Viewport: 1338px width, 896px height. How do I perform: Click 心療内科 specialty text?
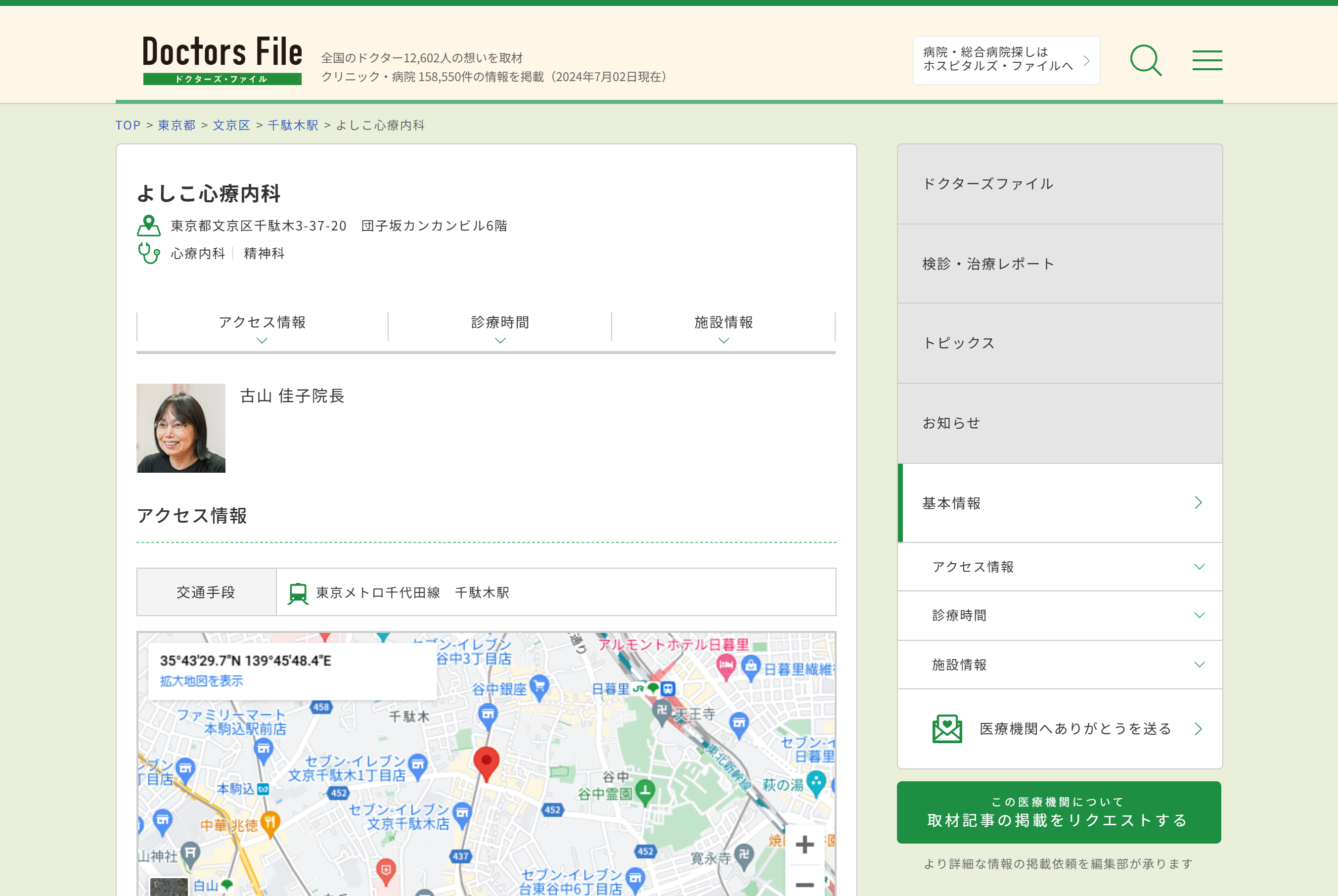point(198,253)
